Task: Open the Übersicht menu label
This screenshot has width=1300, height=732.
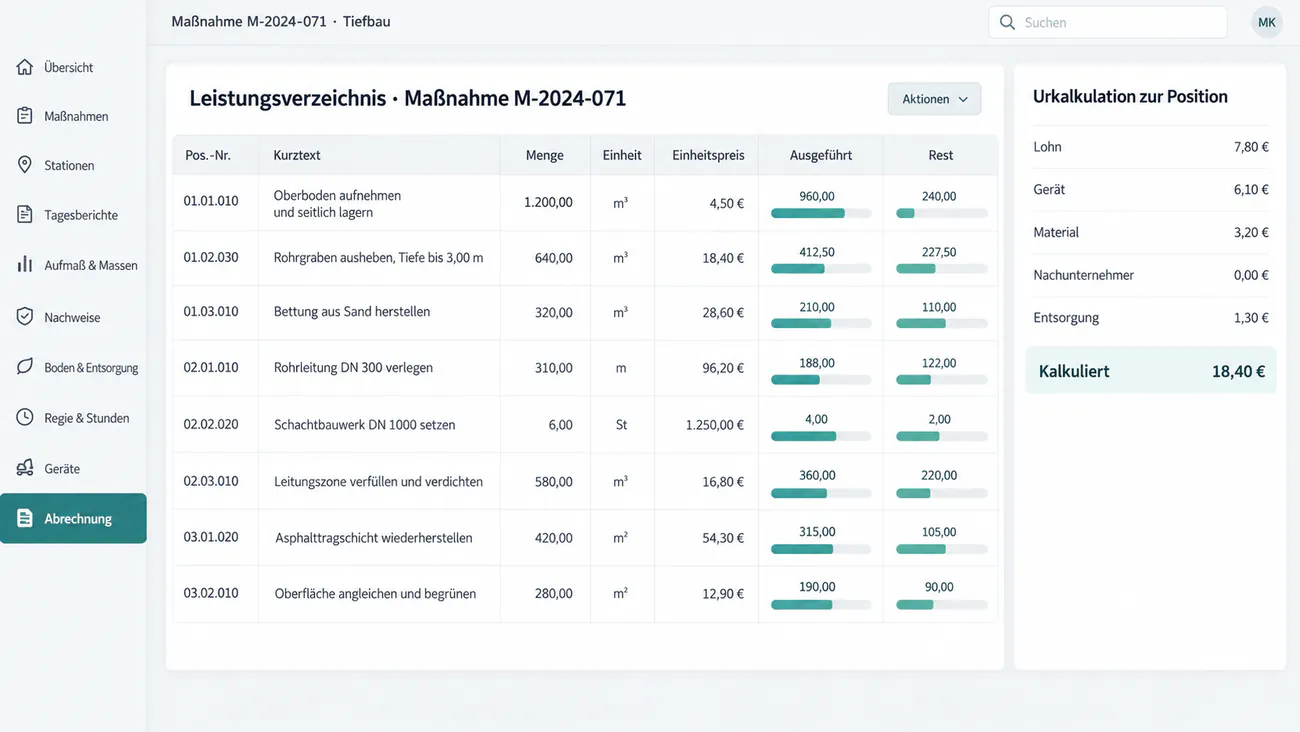Action: pos(69,67)
